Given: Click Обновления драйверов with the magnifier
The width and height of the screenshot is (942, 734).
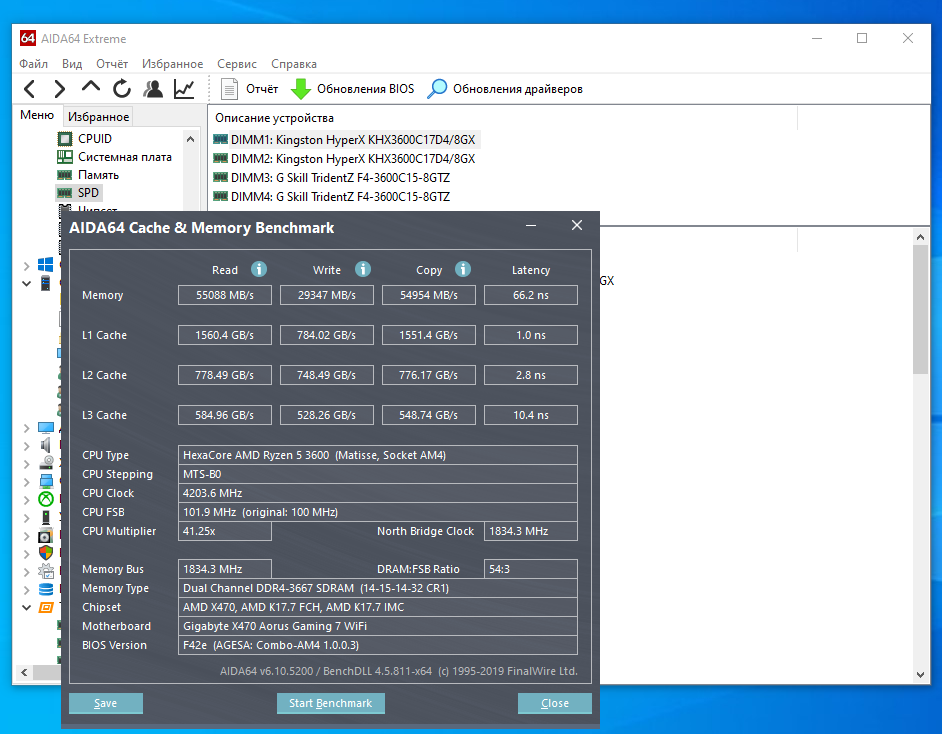Looking at the screenshot, I should (505, 89).
